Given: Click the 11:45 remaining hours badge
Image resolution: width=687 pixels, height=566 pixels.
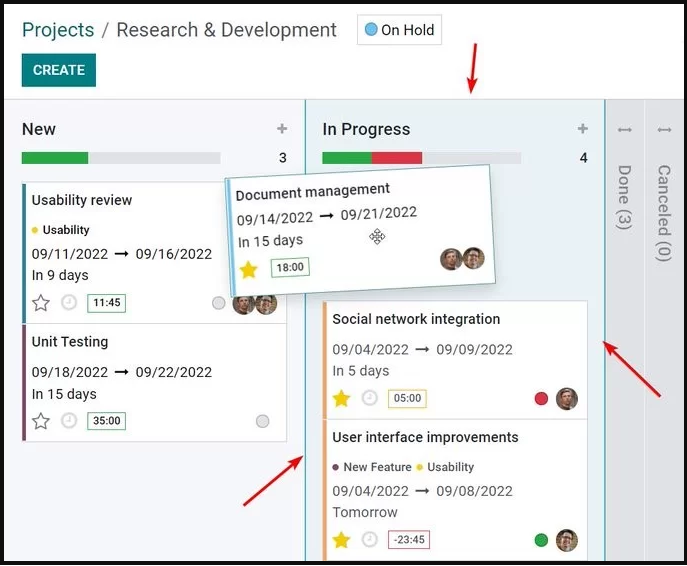Looking at the screenshot, I should [x=106, y=303].
